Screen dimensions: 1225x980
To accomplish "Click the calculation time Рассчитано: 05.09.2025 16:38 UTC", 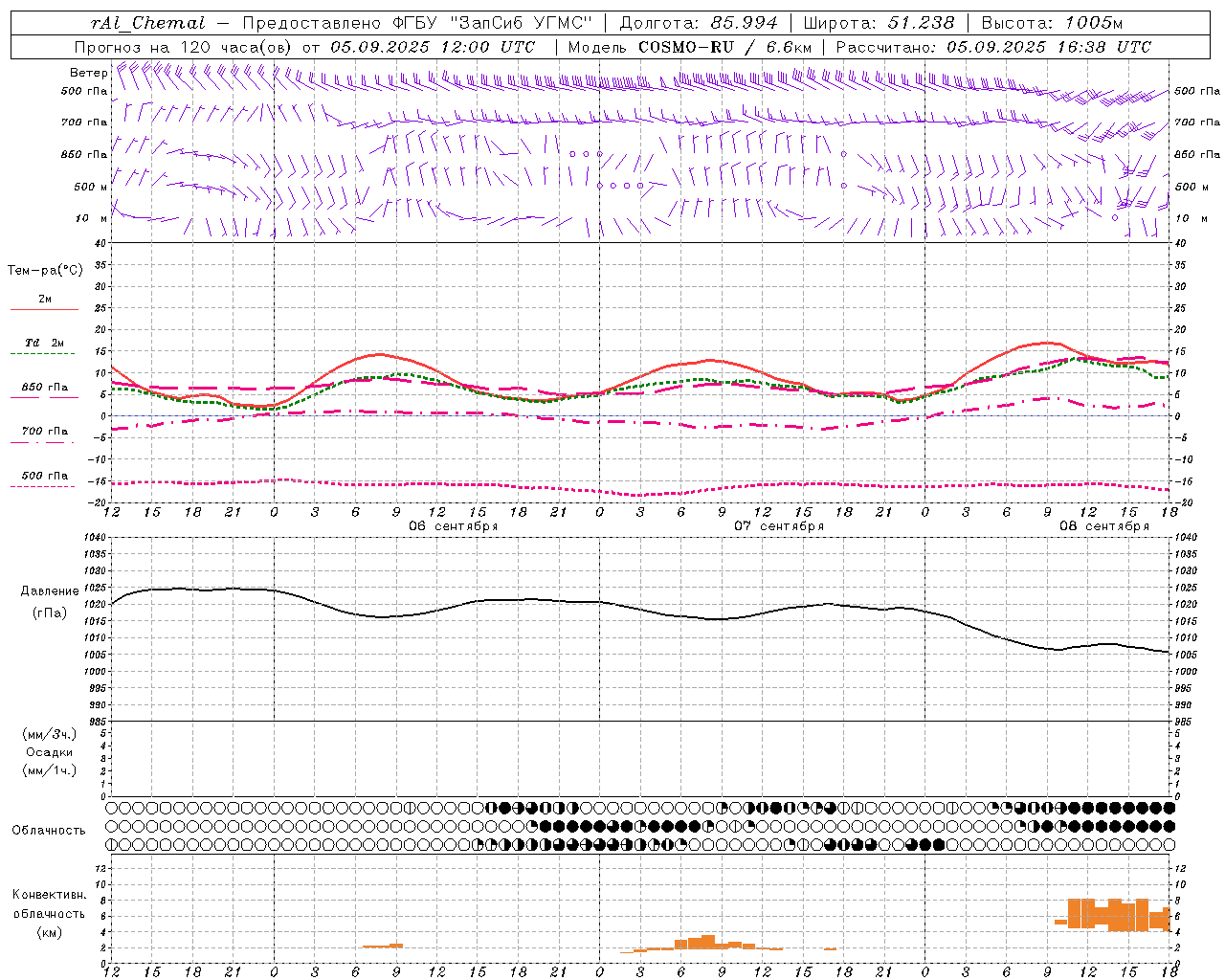I will [993, 47].
